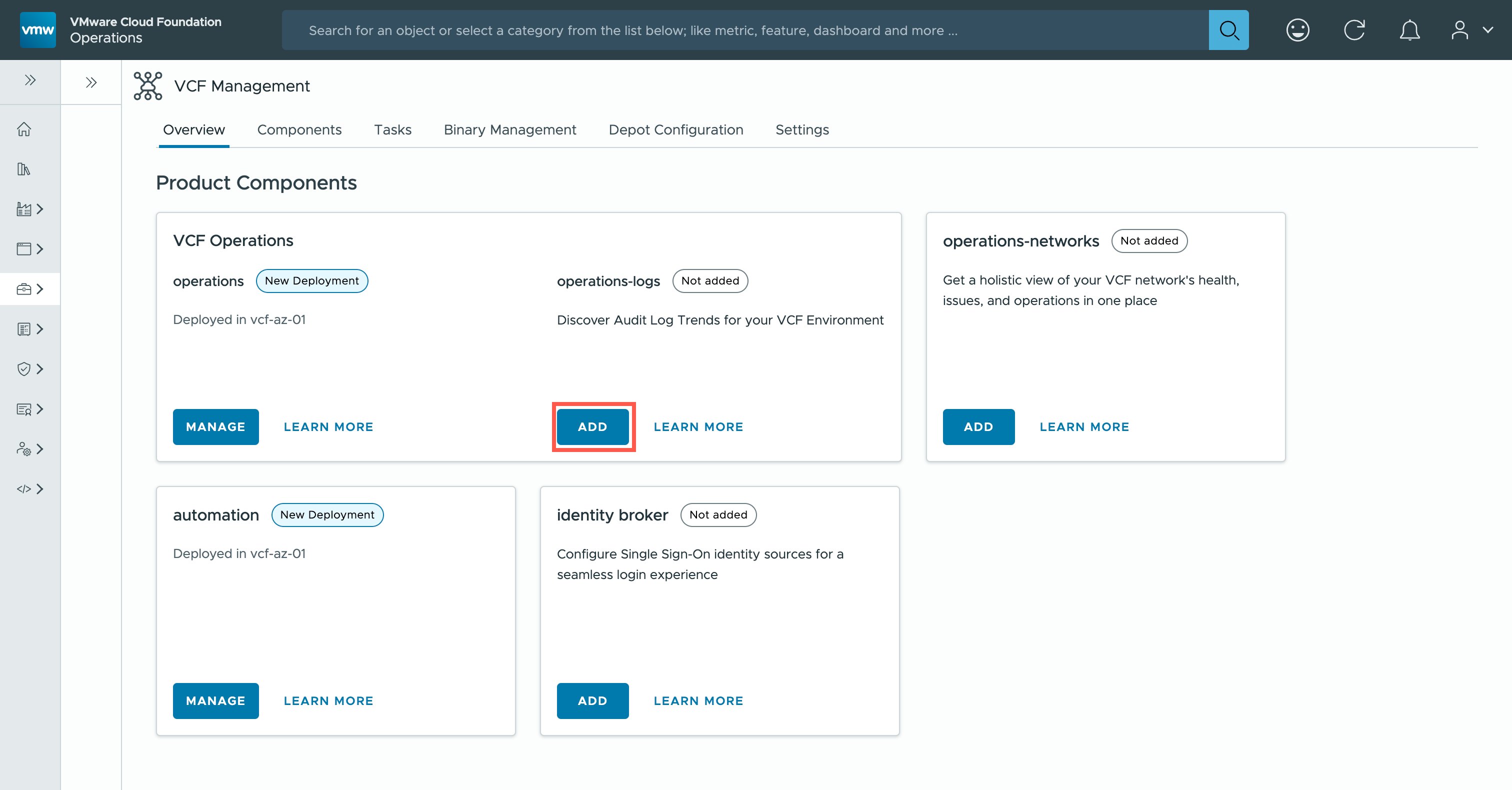Open the notifications bell
This screenshot has width=1512, height=790.
tap(1409, 30)
